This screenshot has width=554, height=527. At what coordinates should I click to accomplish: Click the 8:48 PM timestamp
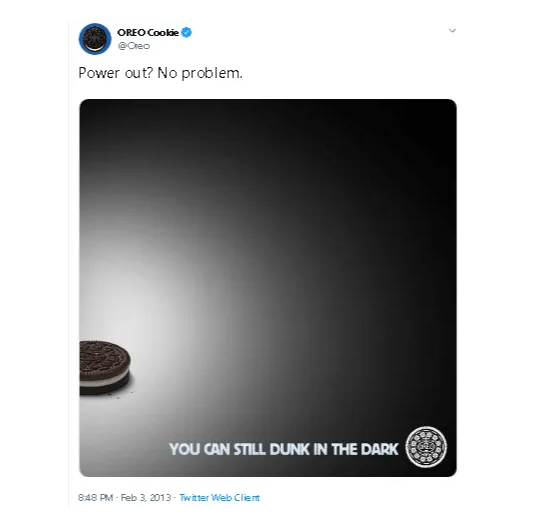[95, 498]
